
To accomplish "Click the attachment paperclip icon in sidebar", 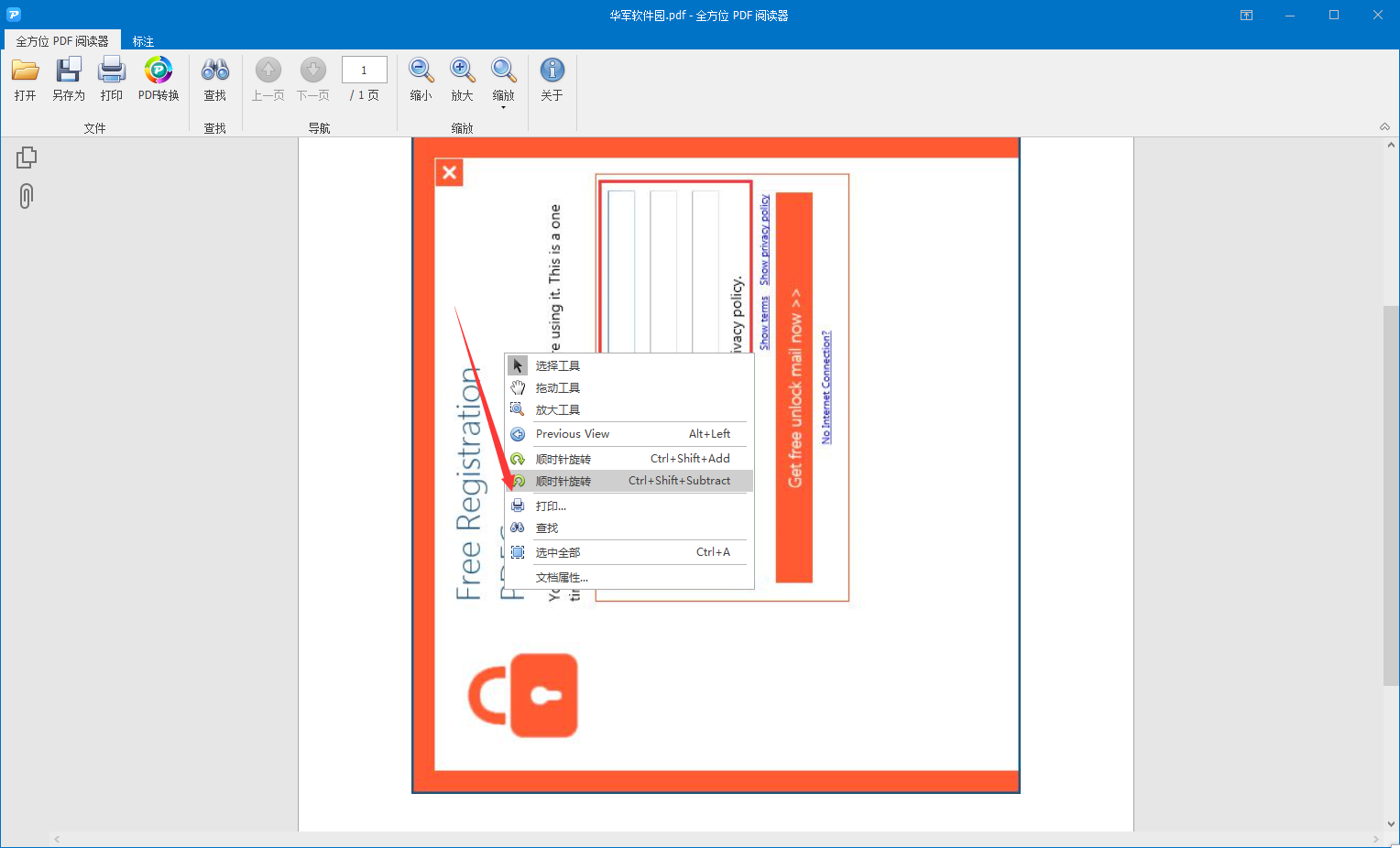I will [26, 195].
